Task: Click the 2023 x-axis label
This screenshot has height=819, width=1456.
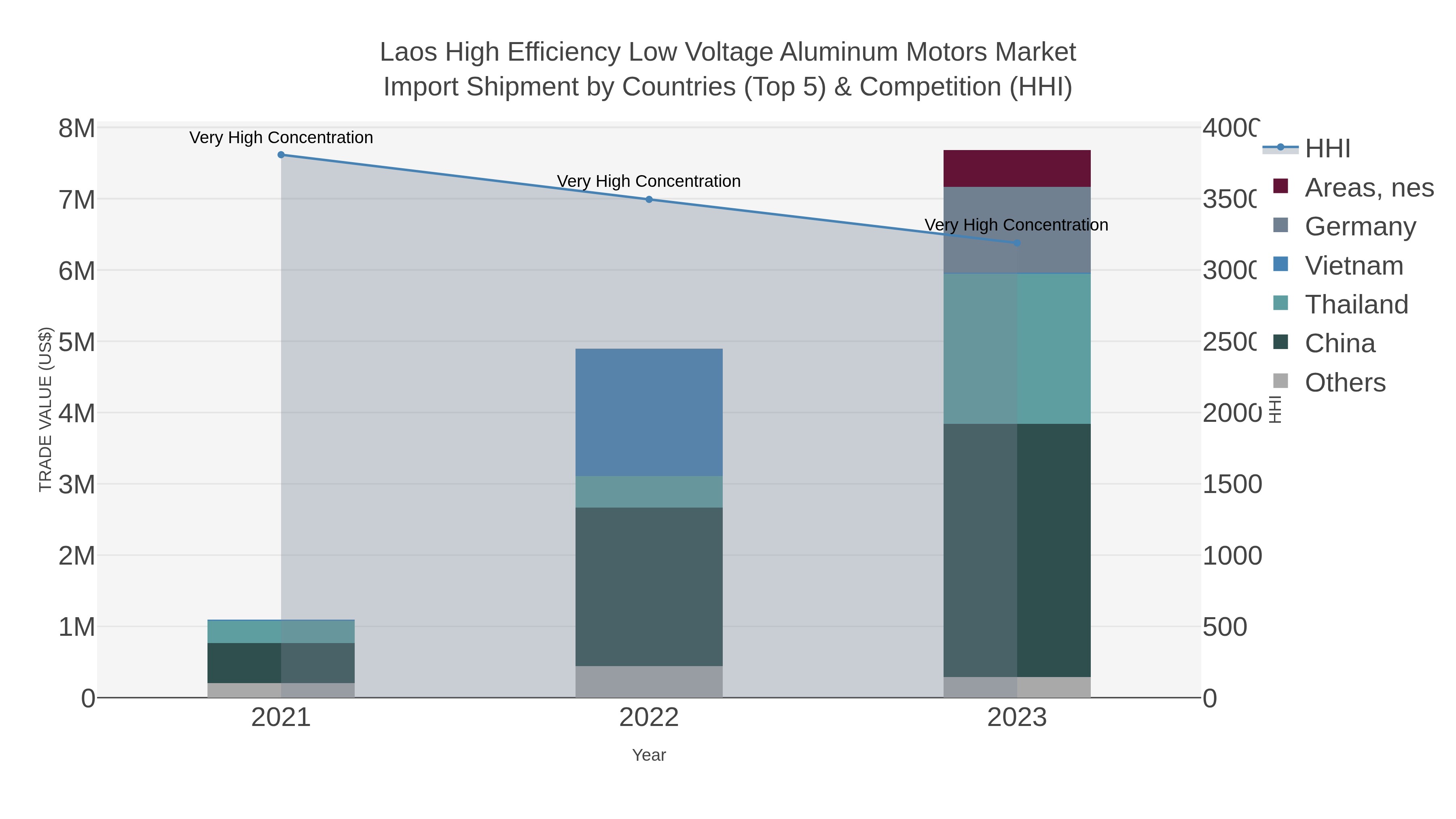Action: pyautogui.click(x=1017, y=718)
